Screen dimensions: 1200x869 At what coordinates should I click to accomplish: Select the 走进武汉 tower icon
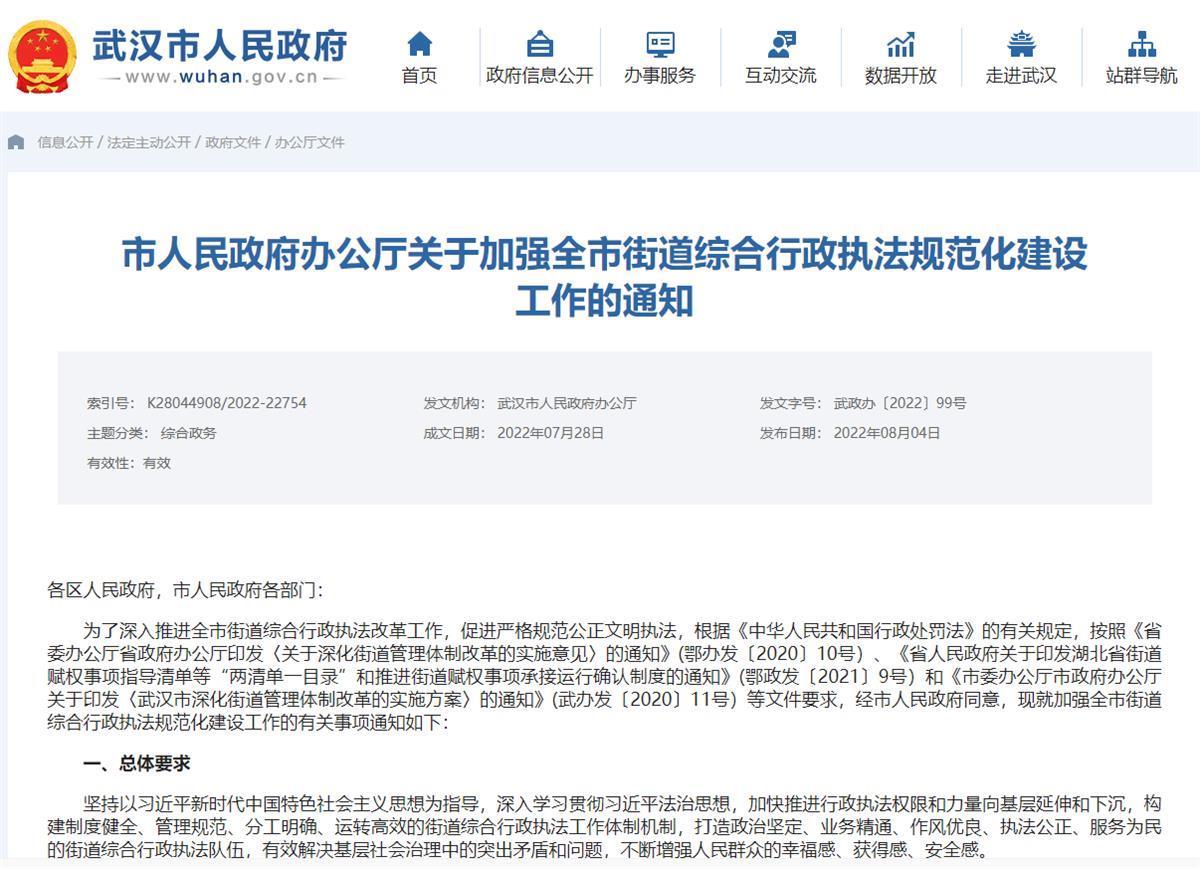click(1021, 44)
